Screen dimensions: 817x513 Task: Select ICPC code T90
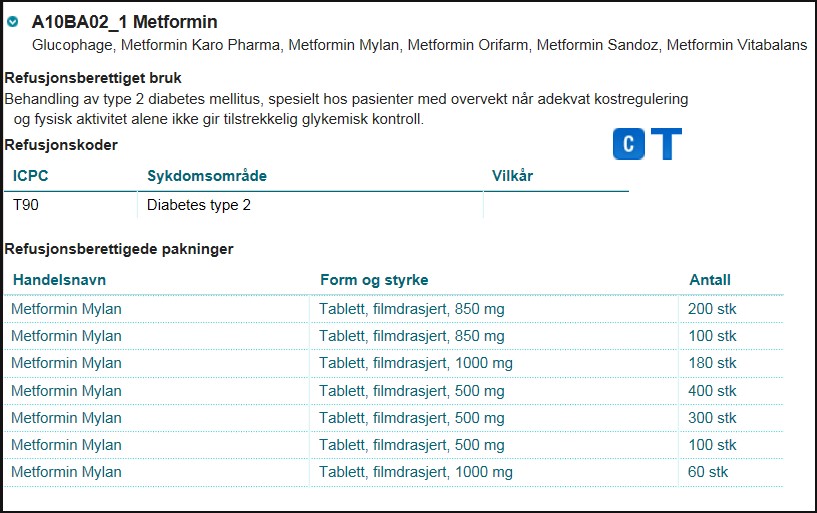26,205
